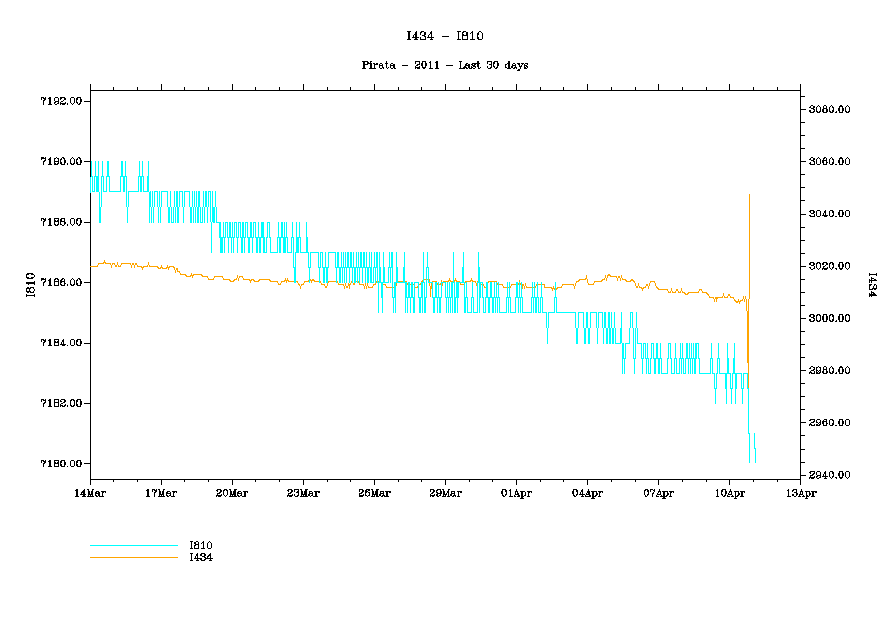Click the 3080.00 right axis value

tap(830, 110)
